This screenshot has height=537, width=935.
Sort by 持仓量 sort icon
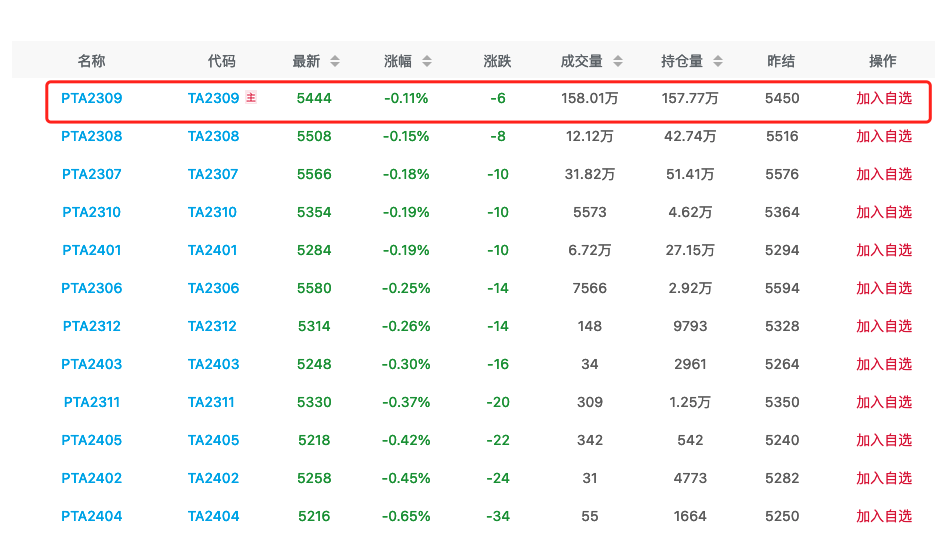coord(718,61)
